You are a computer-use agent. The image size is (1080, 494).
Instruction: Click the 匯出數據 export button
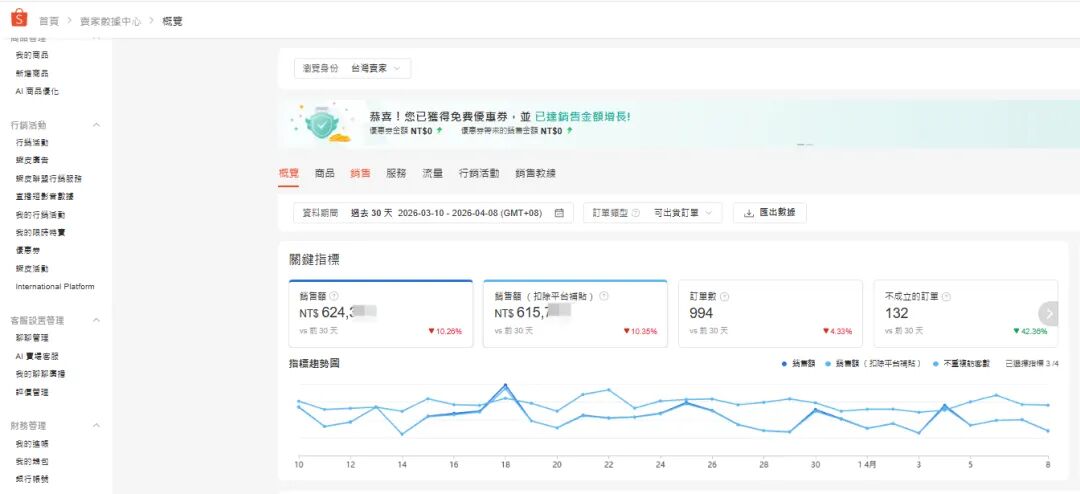(769, 213)
